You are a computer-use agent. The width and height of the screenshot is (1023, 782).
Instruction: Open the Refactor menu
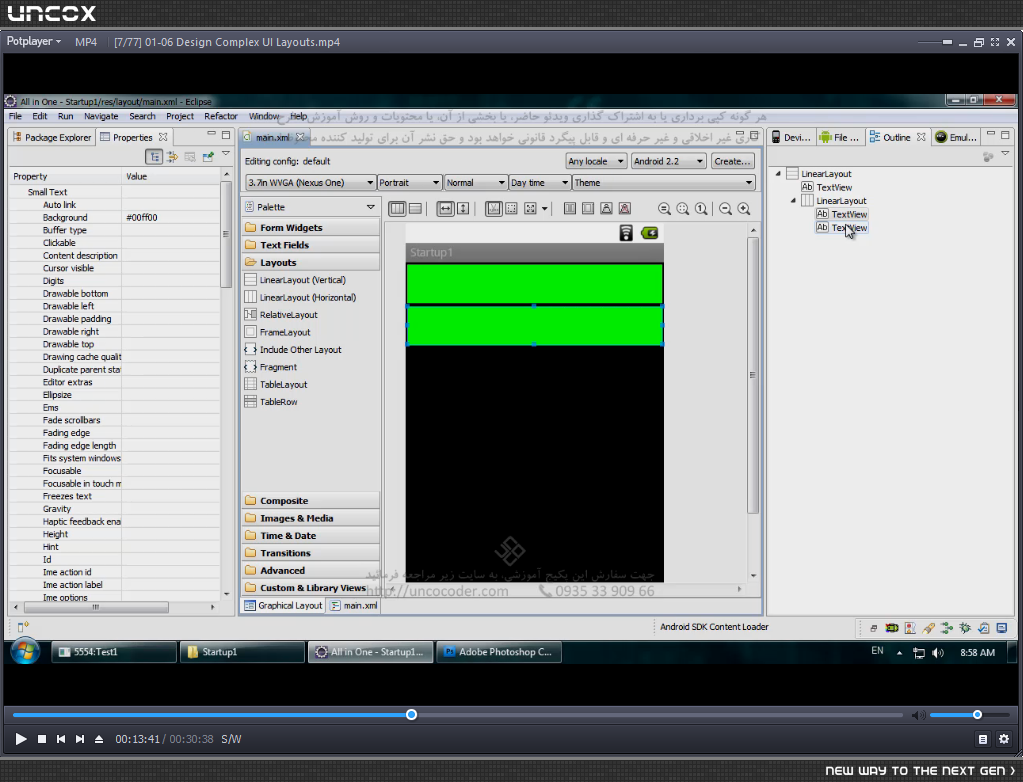[221, 116]
